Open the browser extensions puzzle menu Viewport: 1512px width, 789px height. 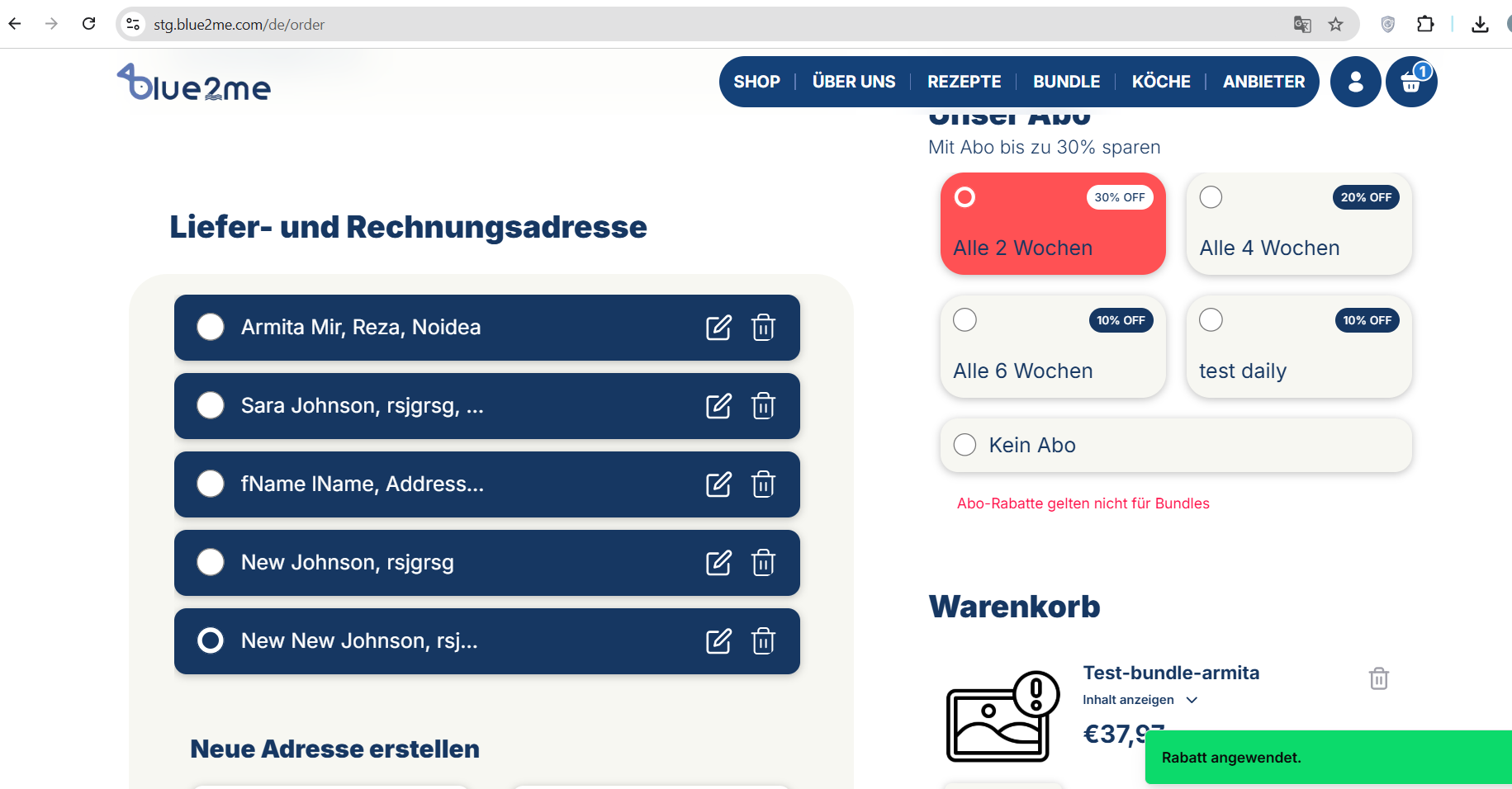[x=1425, y=24]
